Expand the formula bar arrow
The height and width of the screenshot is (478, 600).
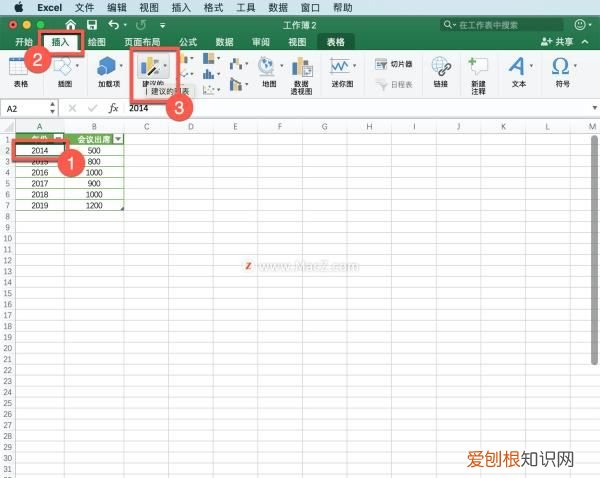pos(595,108)
